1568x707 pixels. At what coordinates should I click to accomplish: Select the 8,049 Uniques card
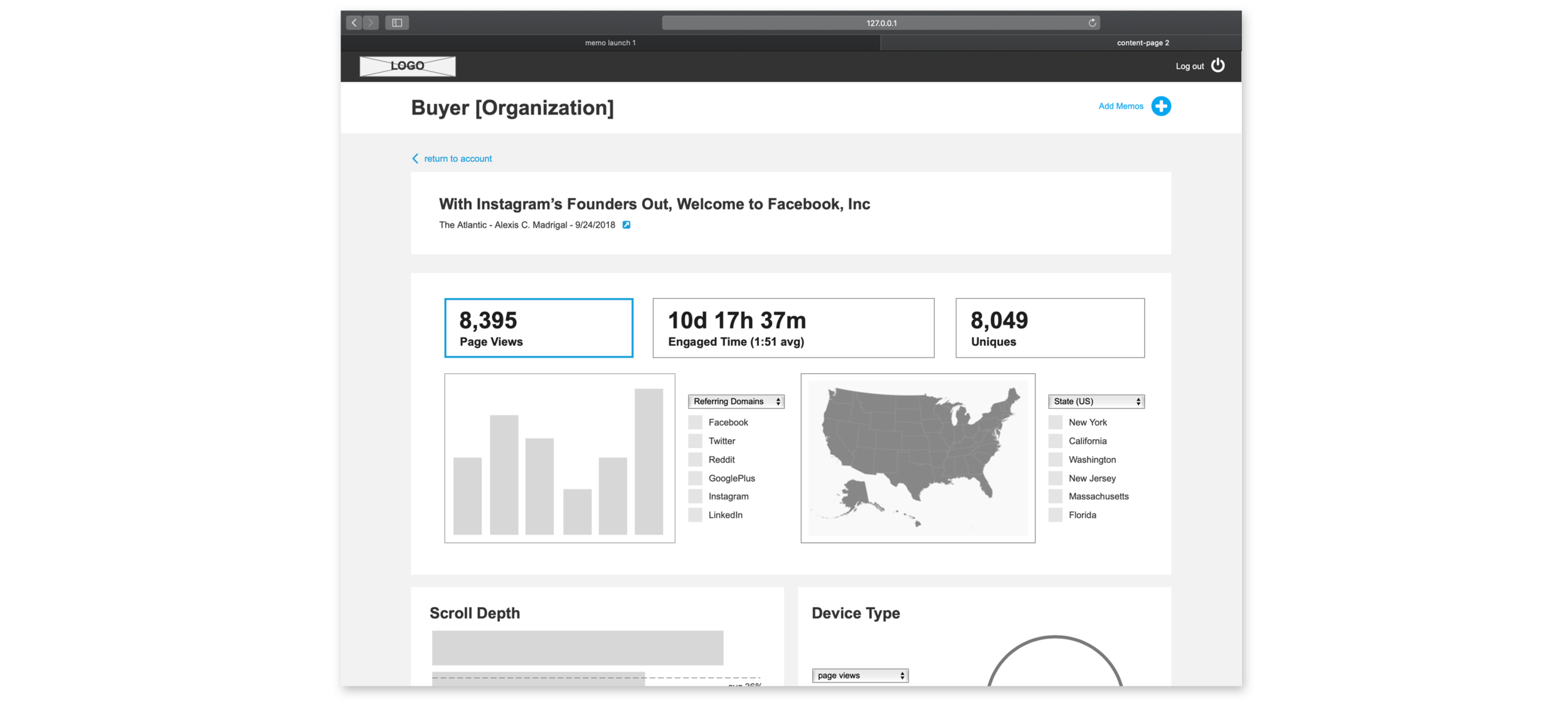(x=1050, y=328)
